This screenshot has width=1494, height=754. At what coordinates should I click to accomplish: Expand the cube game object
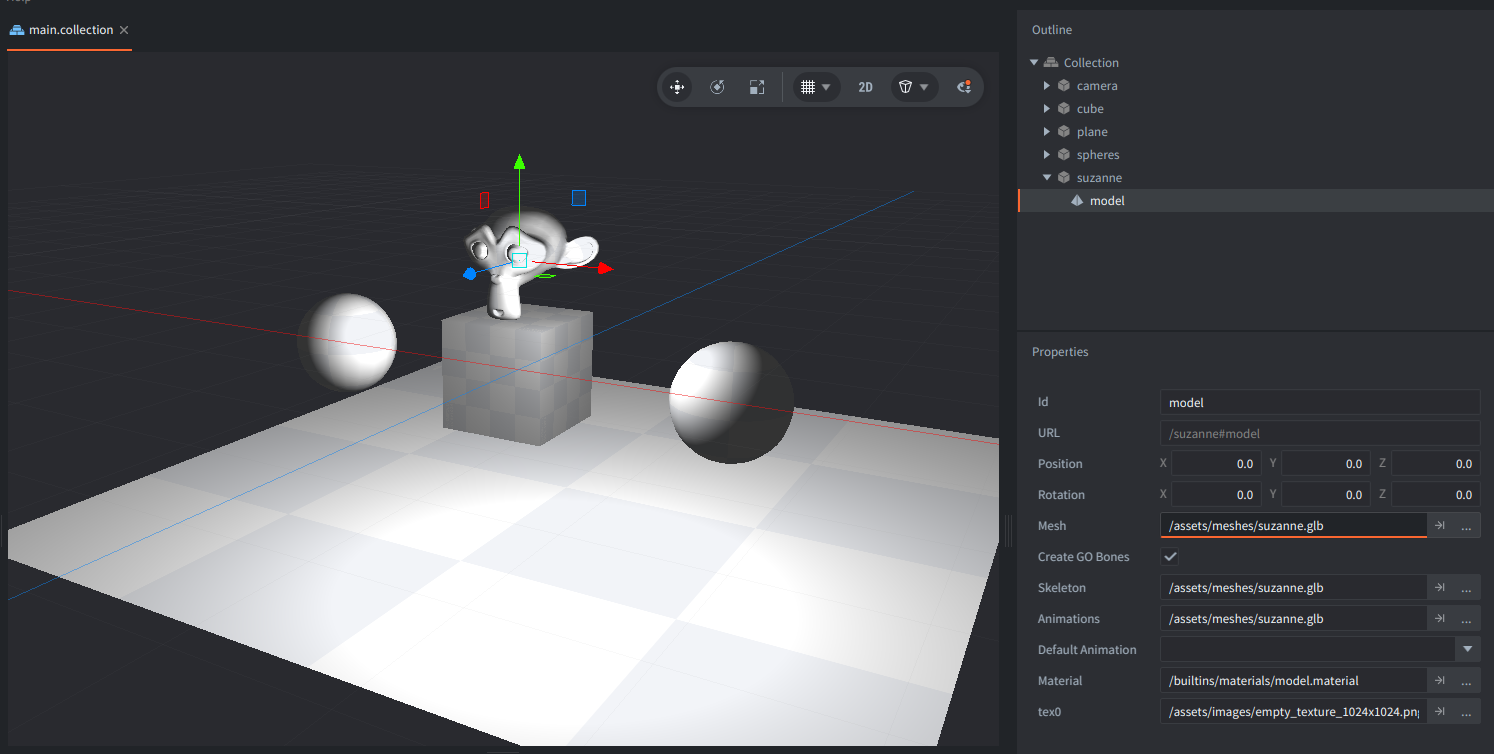[x=1047, y=108]
